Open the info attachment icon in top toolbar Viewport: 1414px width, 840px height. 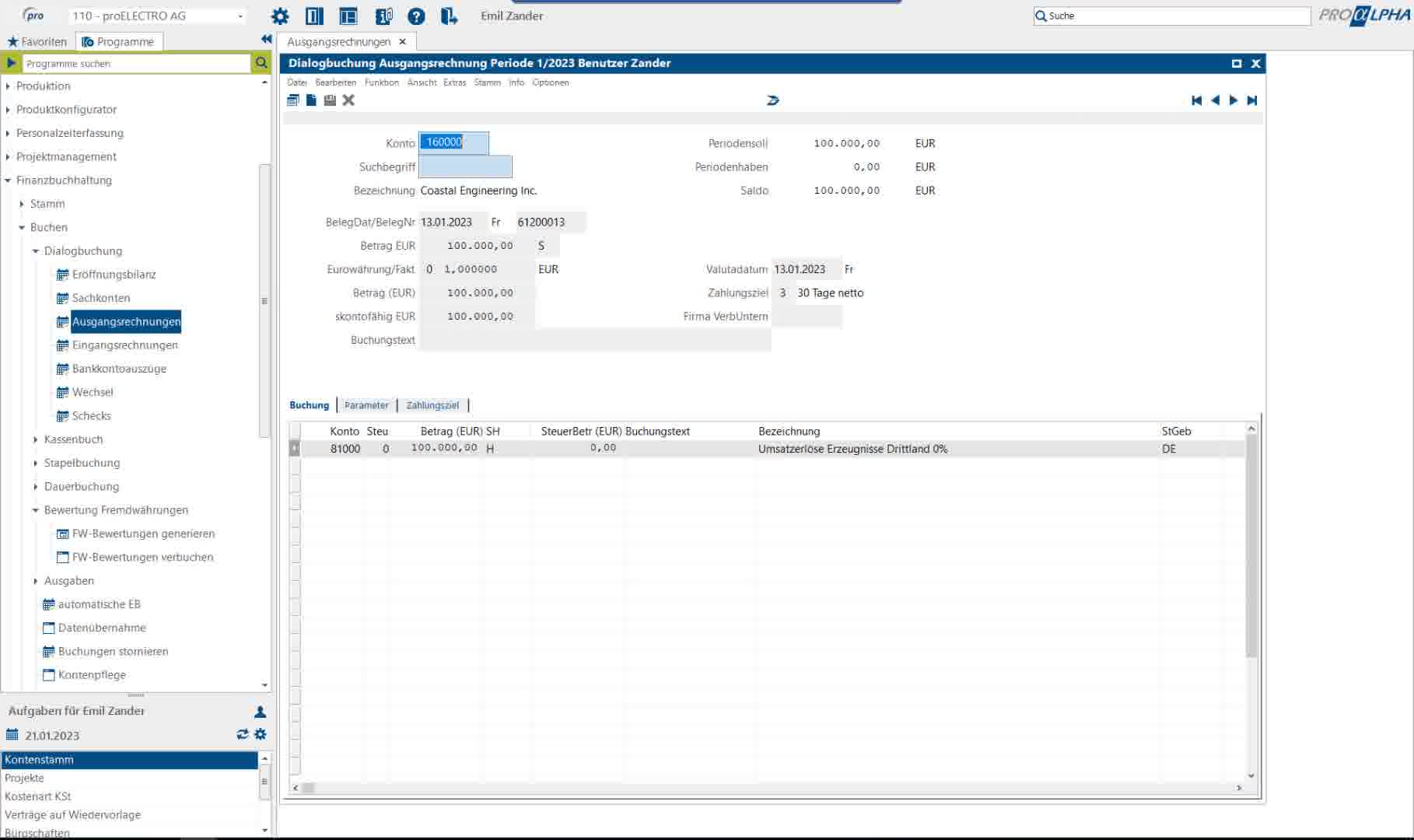383,16
